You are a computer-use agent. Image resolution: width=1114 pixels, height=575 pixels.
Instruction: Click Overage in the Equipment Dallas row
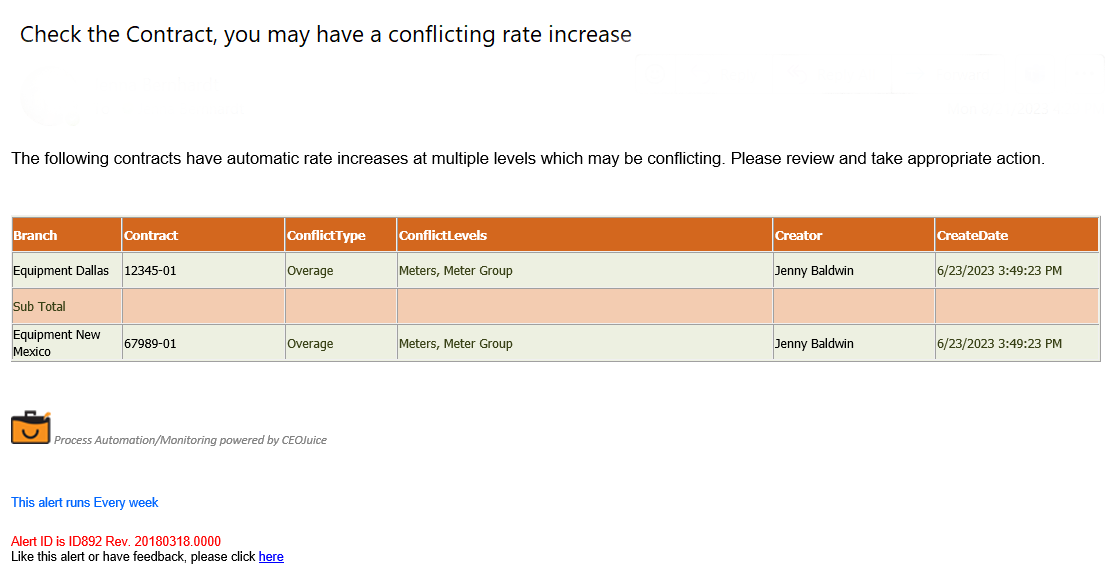(x=310, y=271)
